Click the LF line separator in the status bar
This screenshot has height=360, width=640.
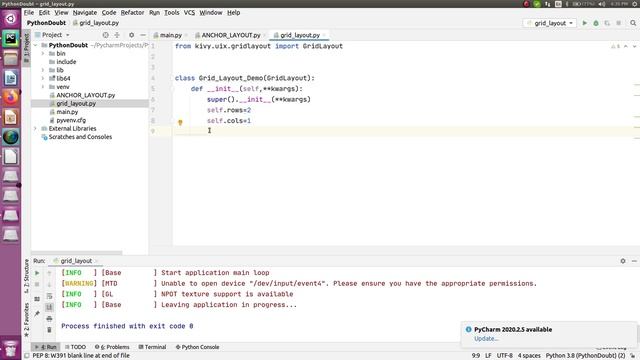coord(488,356)
